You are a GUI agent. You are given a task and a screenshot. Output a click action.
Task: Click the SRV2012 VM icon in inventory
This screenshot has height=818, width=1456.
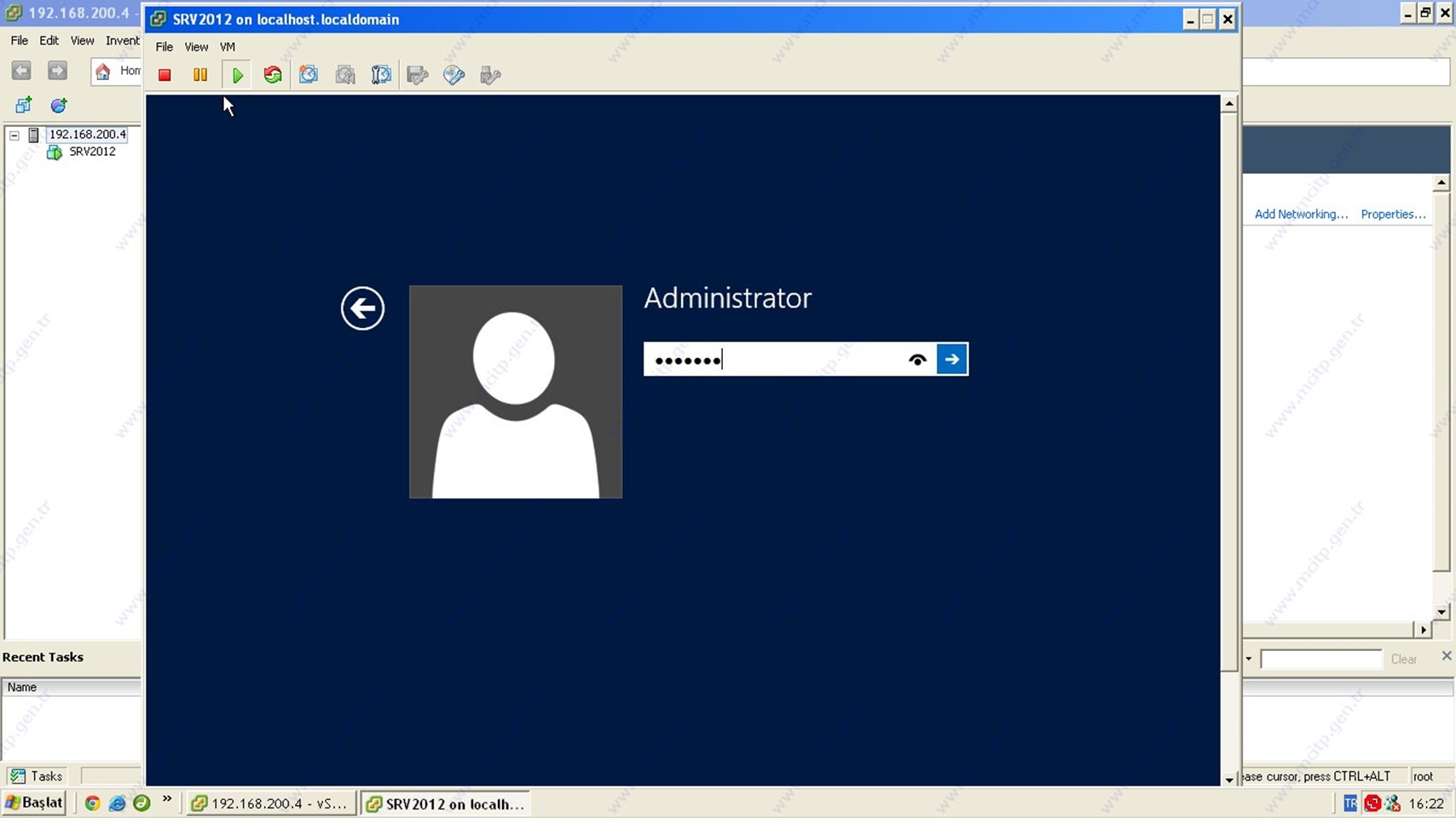pos(55,152)
